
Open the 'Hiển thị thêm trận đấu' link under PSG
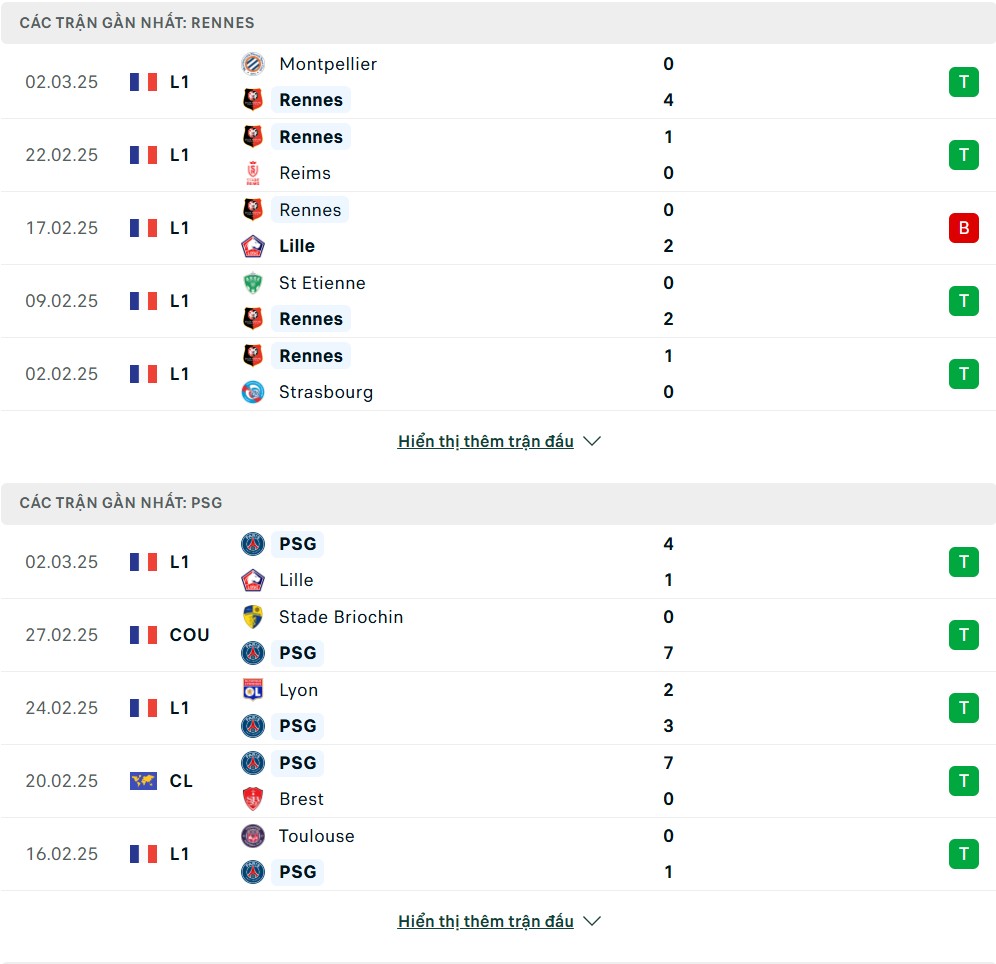(485, 921)
